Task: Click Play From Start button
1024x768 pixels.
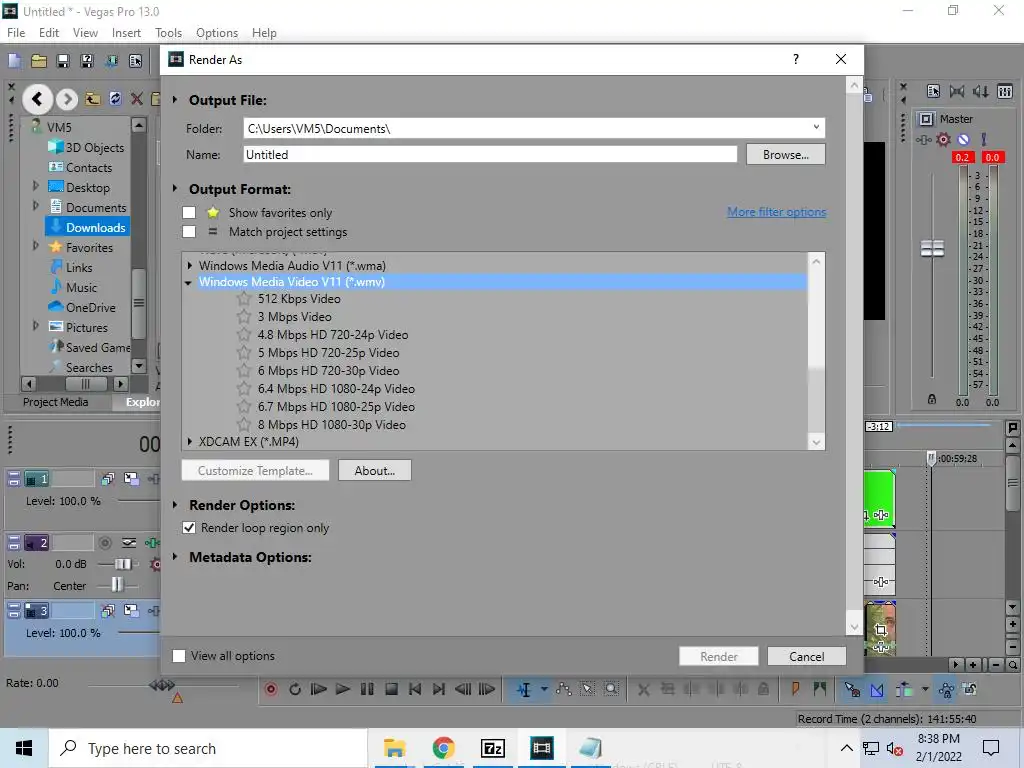Action: 319,689
